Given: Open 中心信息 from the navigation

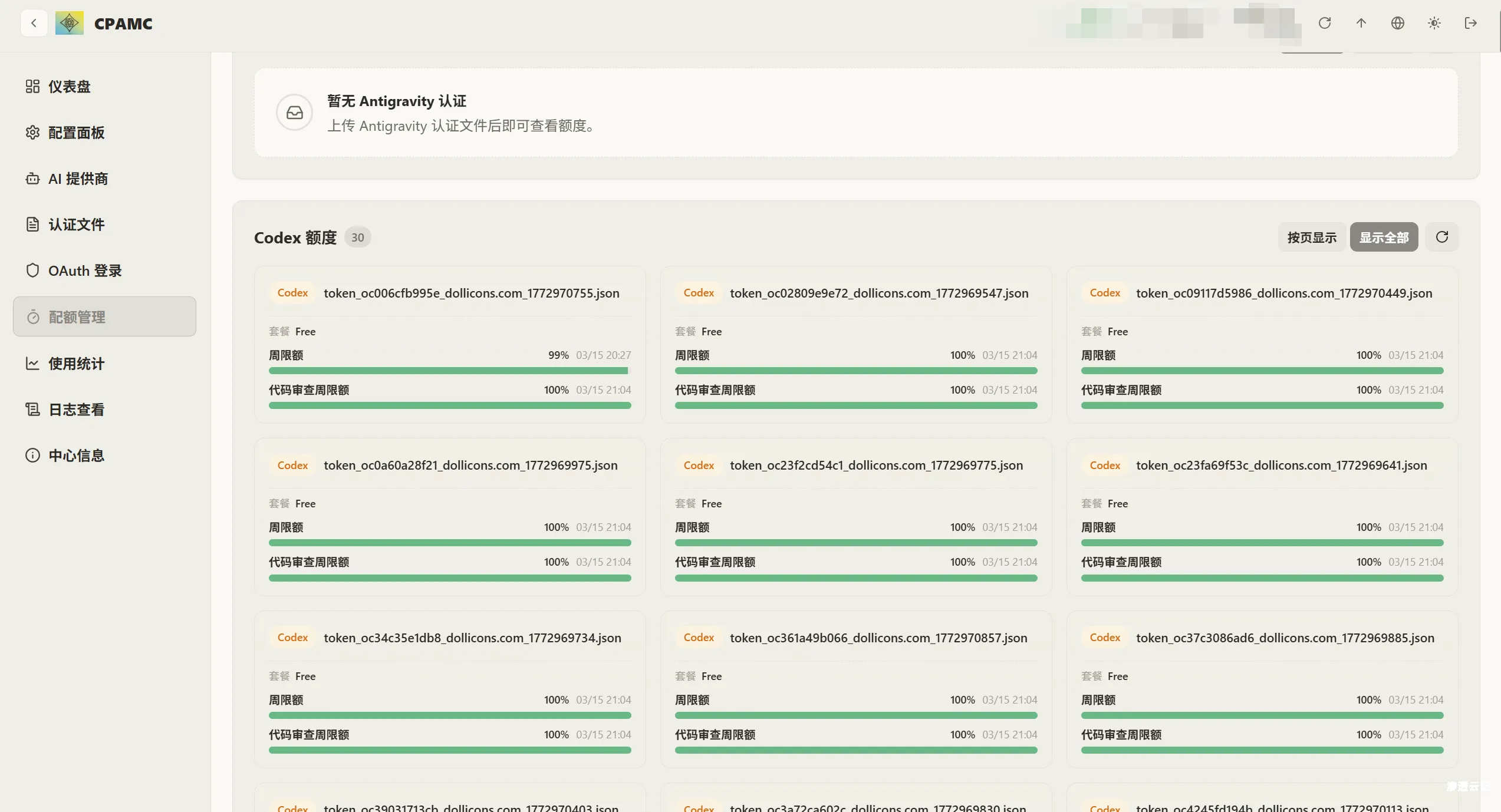Looking at the screenshot, I should 75,455.
